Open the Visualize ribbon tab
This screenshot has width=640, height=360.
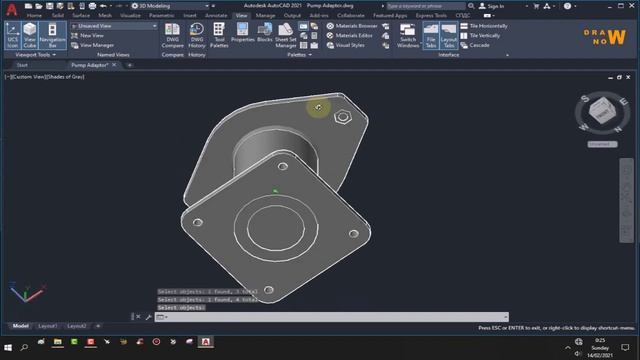pyautogui.click(x=131, y=16)
